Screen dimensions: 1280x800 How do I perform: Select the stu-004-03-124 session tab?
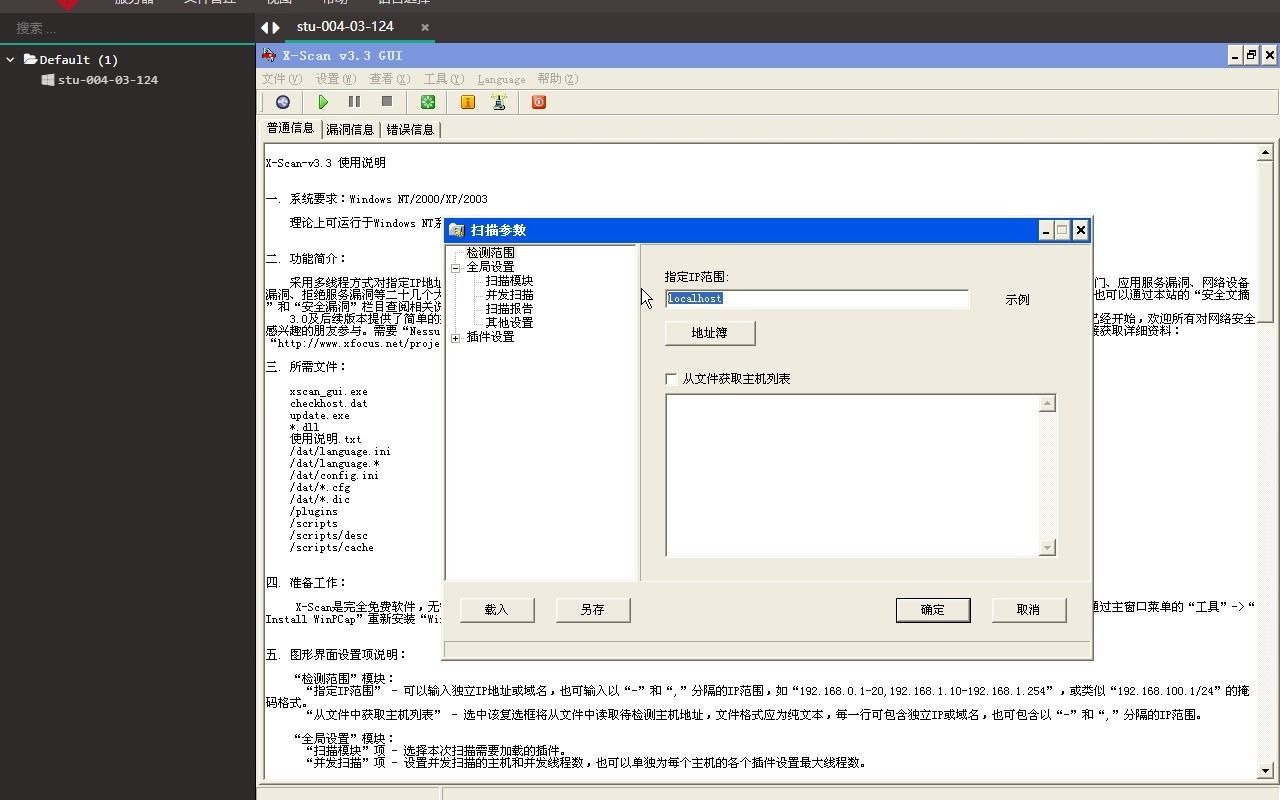point(345,27)
